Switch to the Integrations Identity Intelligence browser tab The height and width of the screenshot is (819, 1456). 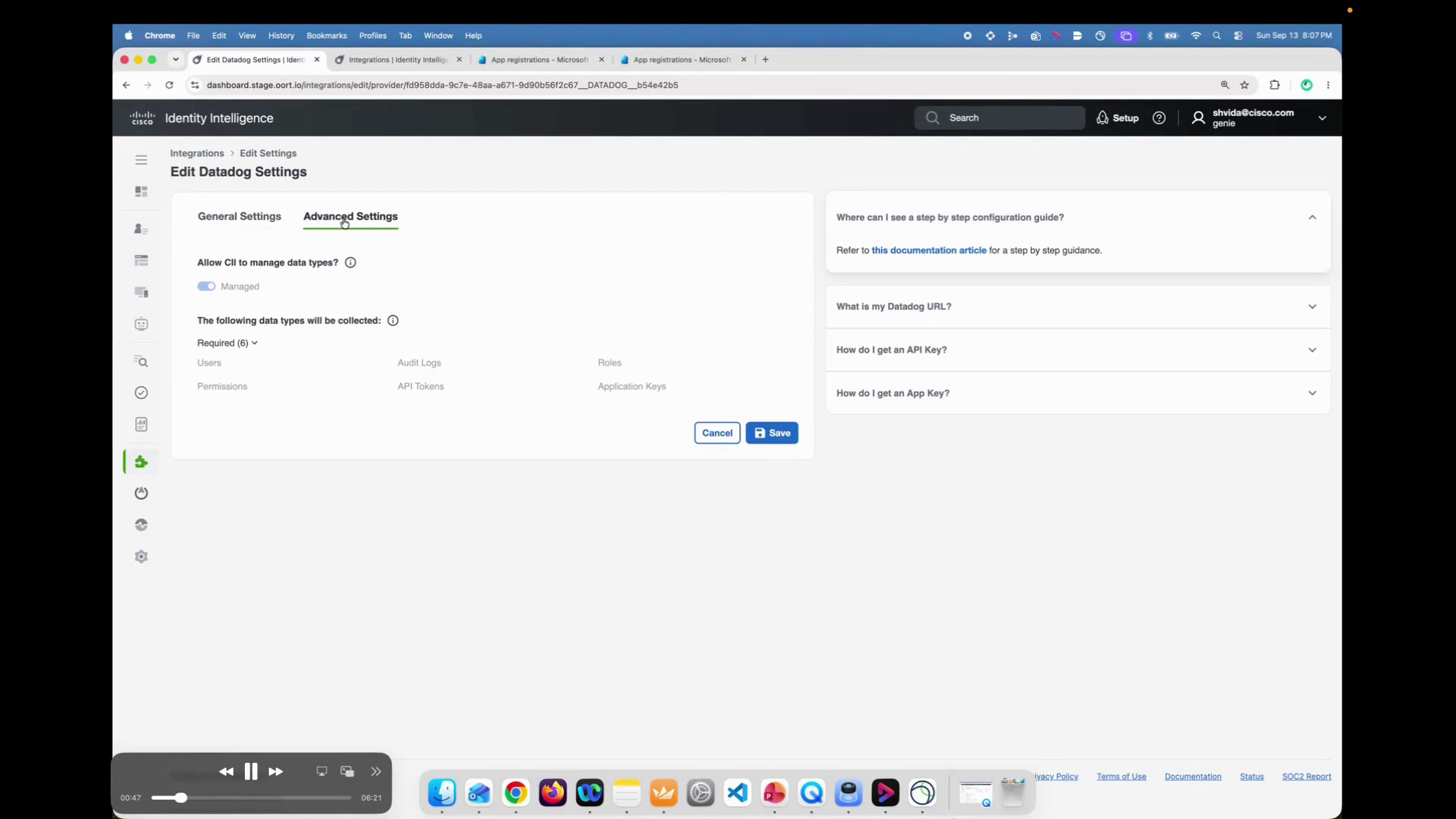[x=398, y=59]
